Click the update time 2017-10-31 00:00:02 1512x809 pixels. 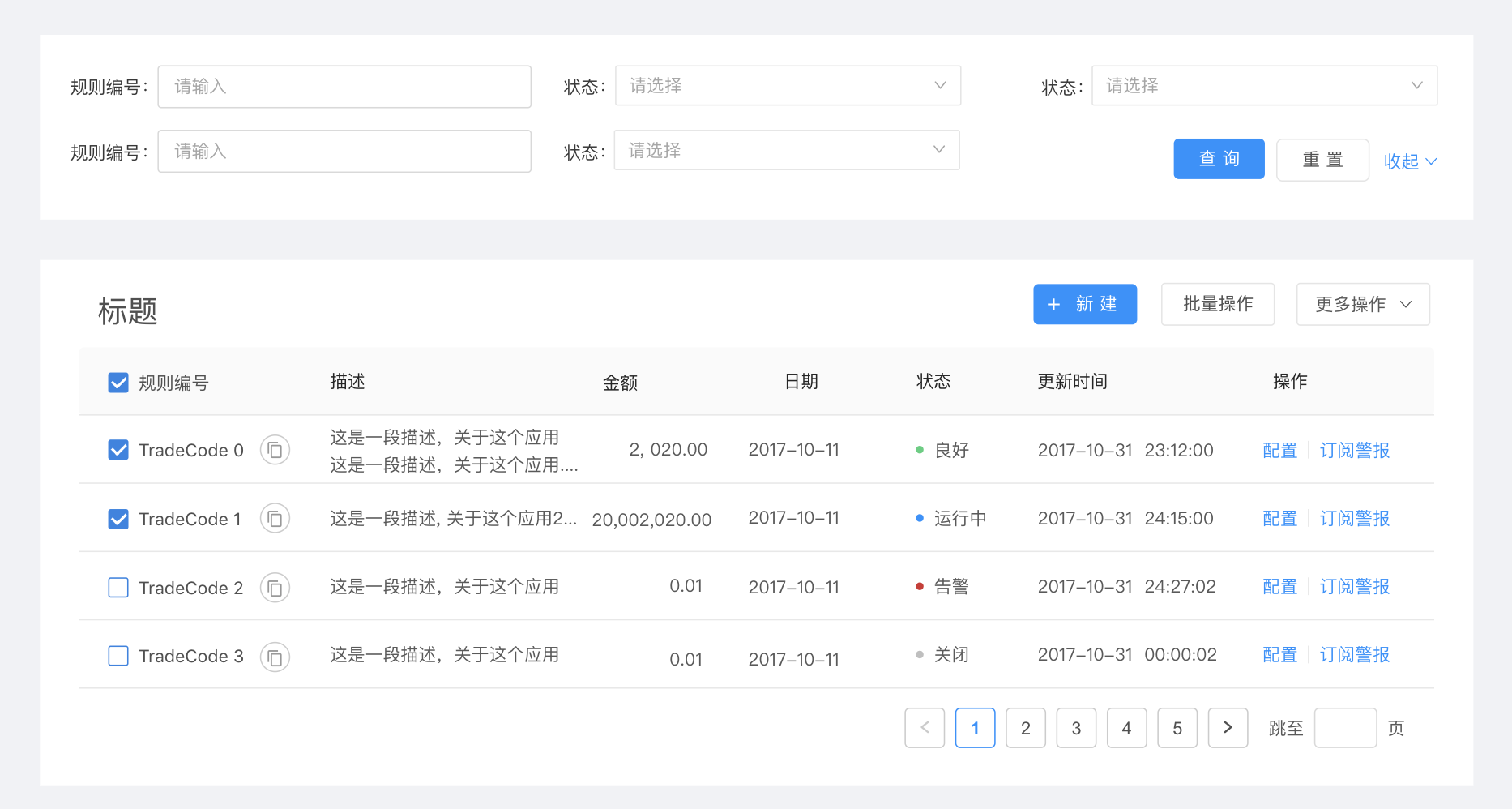click(1127, 654)
